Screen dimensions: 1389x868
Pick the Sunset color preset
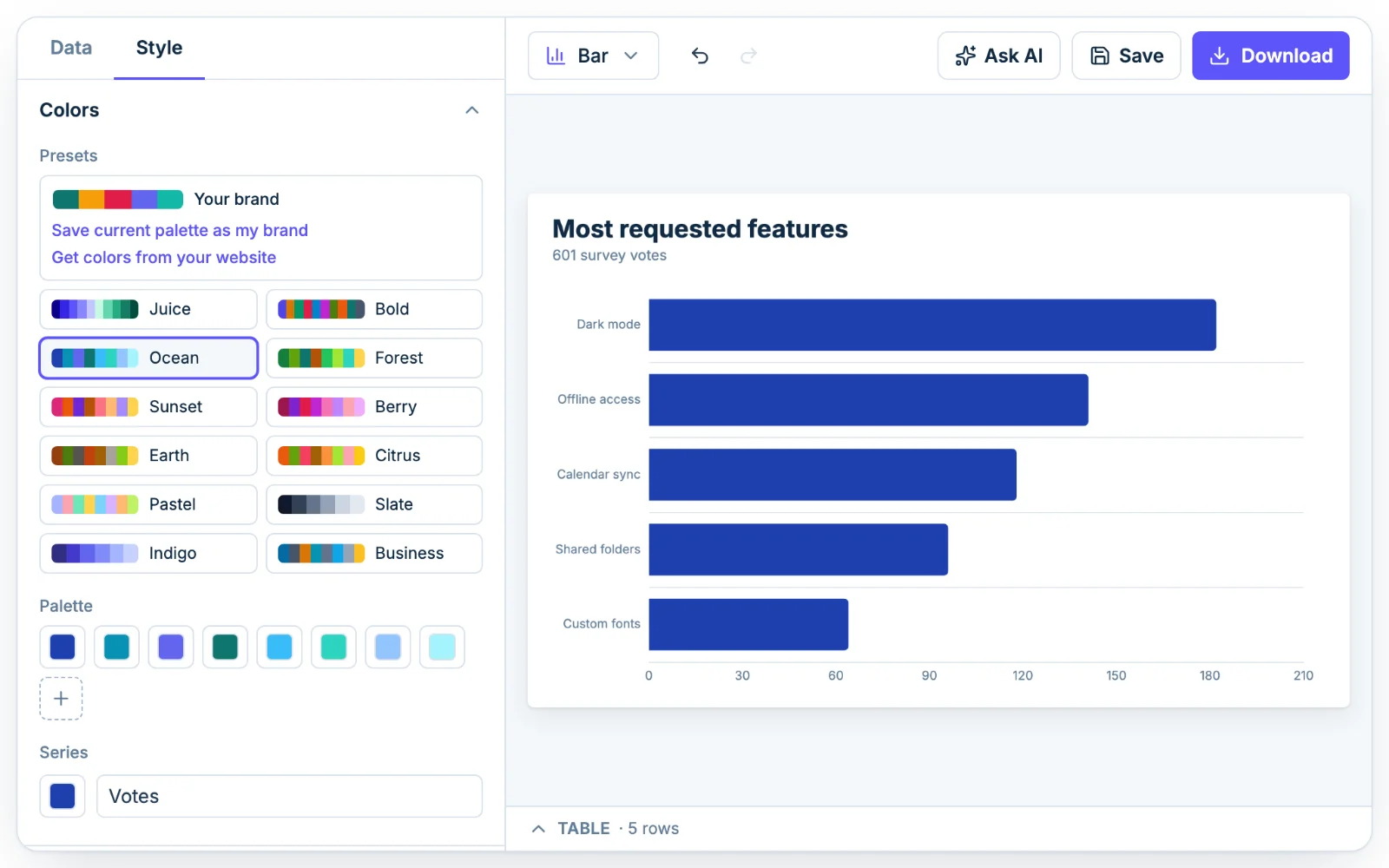[148, 406]
